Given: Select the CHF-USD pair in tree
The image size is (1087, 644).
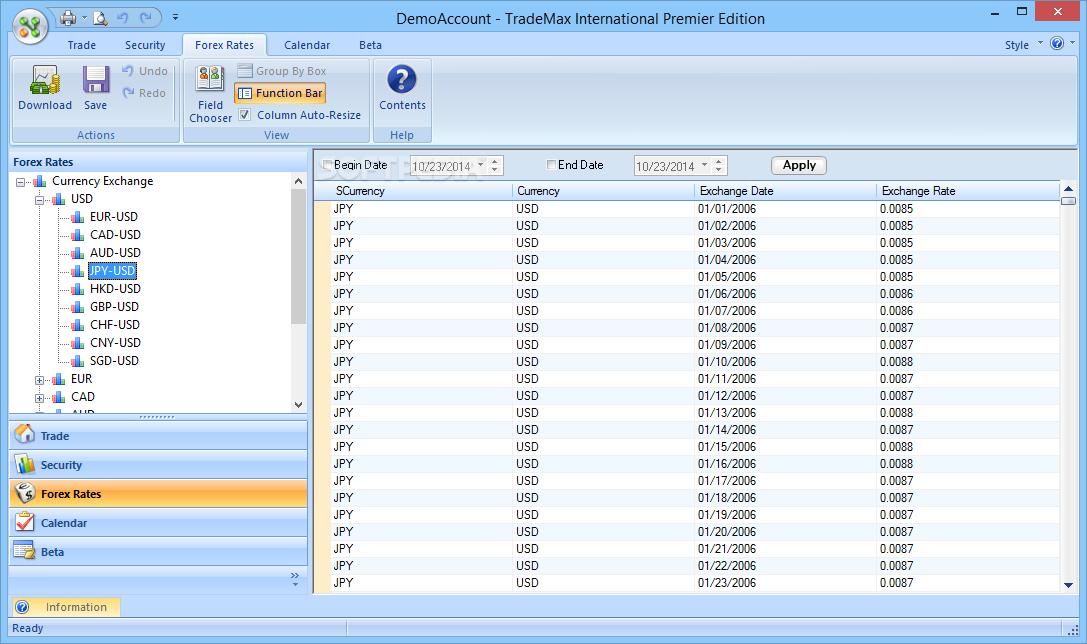Looking at the screenshot, I should [115, 325].
